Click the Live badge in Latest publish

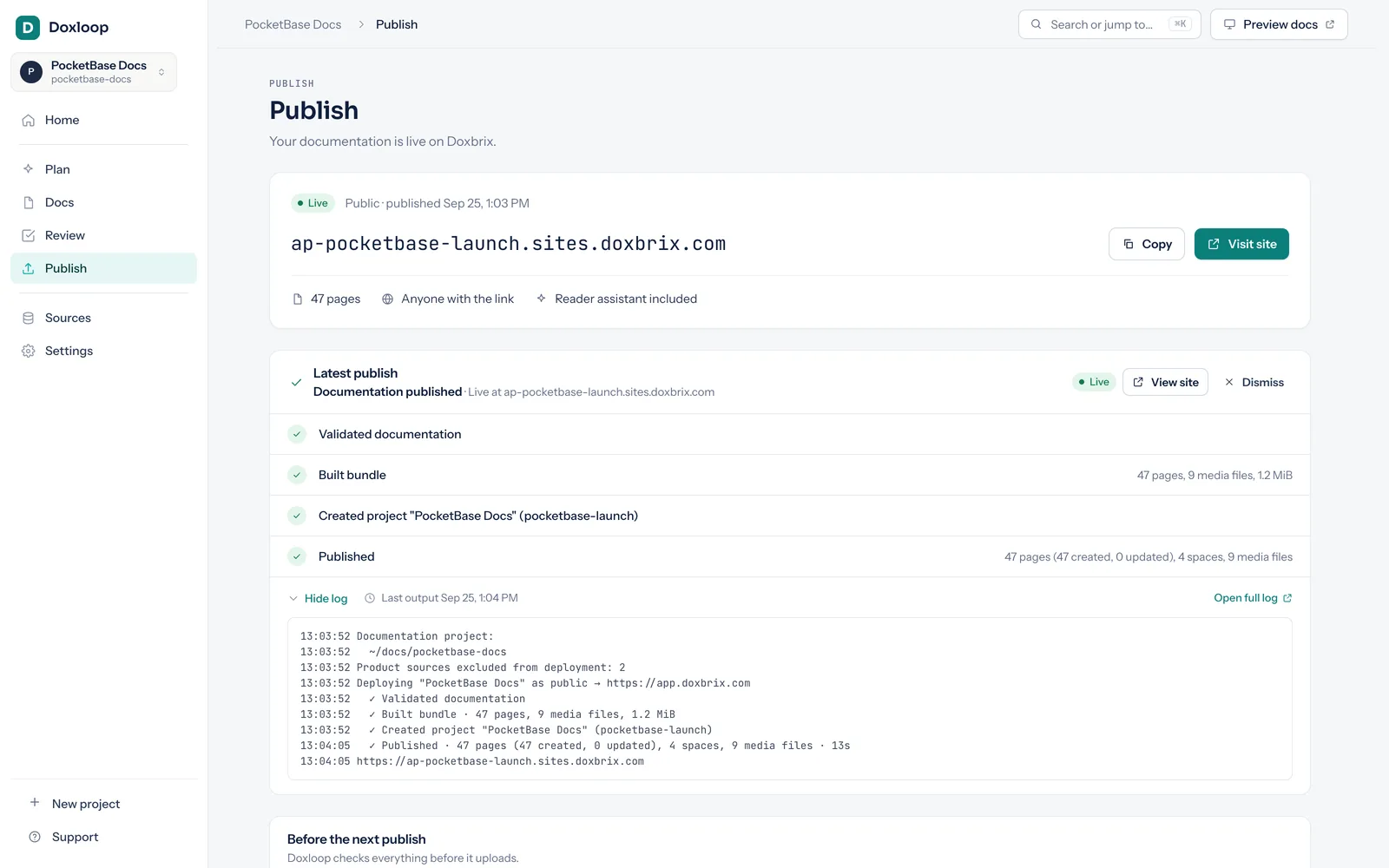tap(1094, 382)
